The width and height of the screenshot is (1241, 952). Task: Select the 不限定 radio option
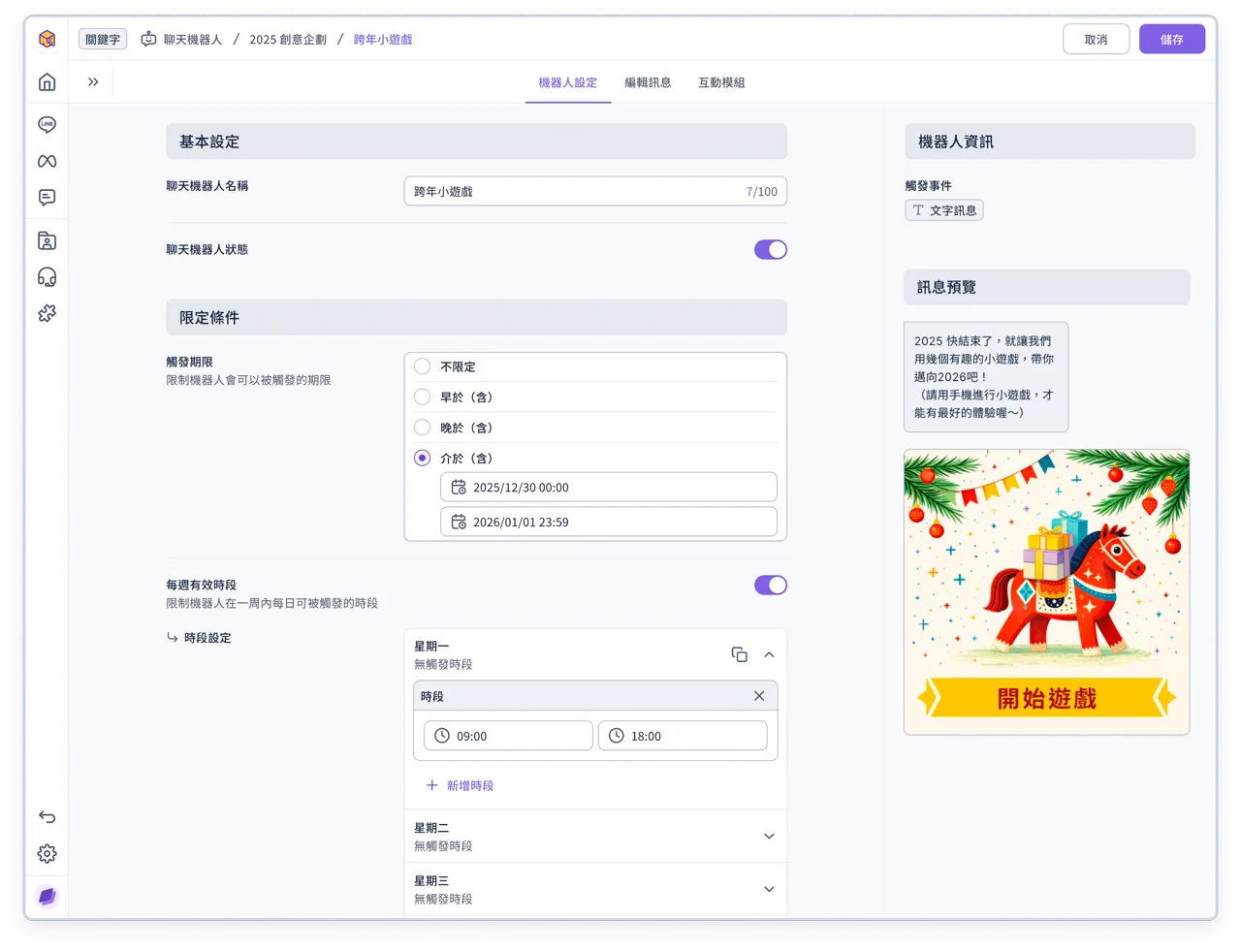pos(422,366)
